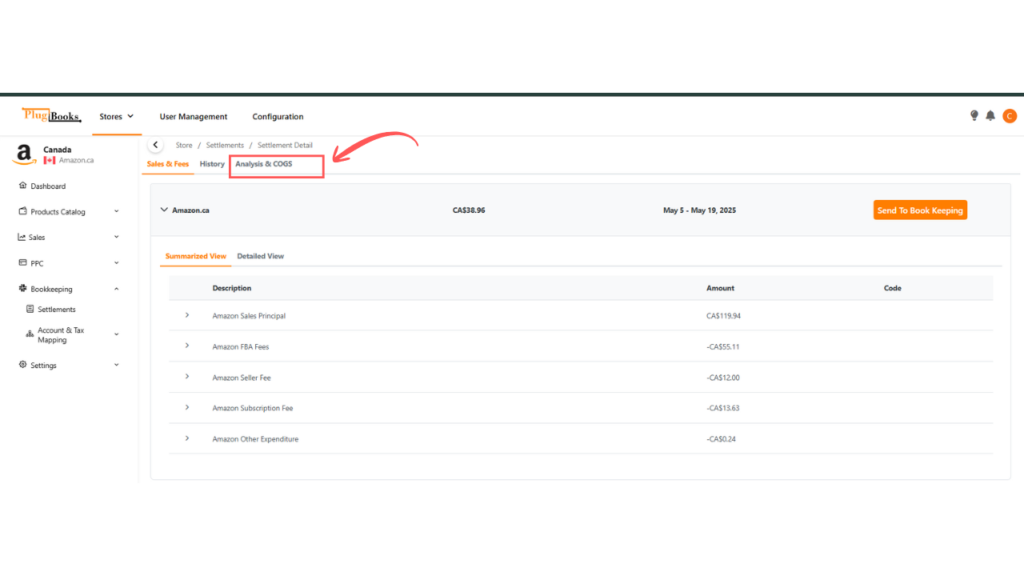1024x576 pixels.
Task: Select the Summarized View tab
Action: [195, 256]
